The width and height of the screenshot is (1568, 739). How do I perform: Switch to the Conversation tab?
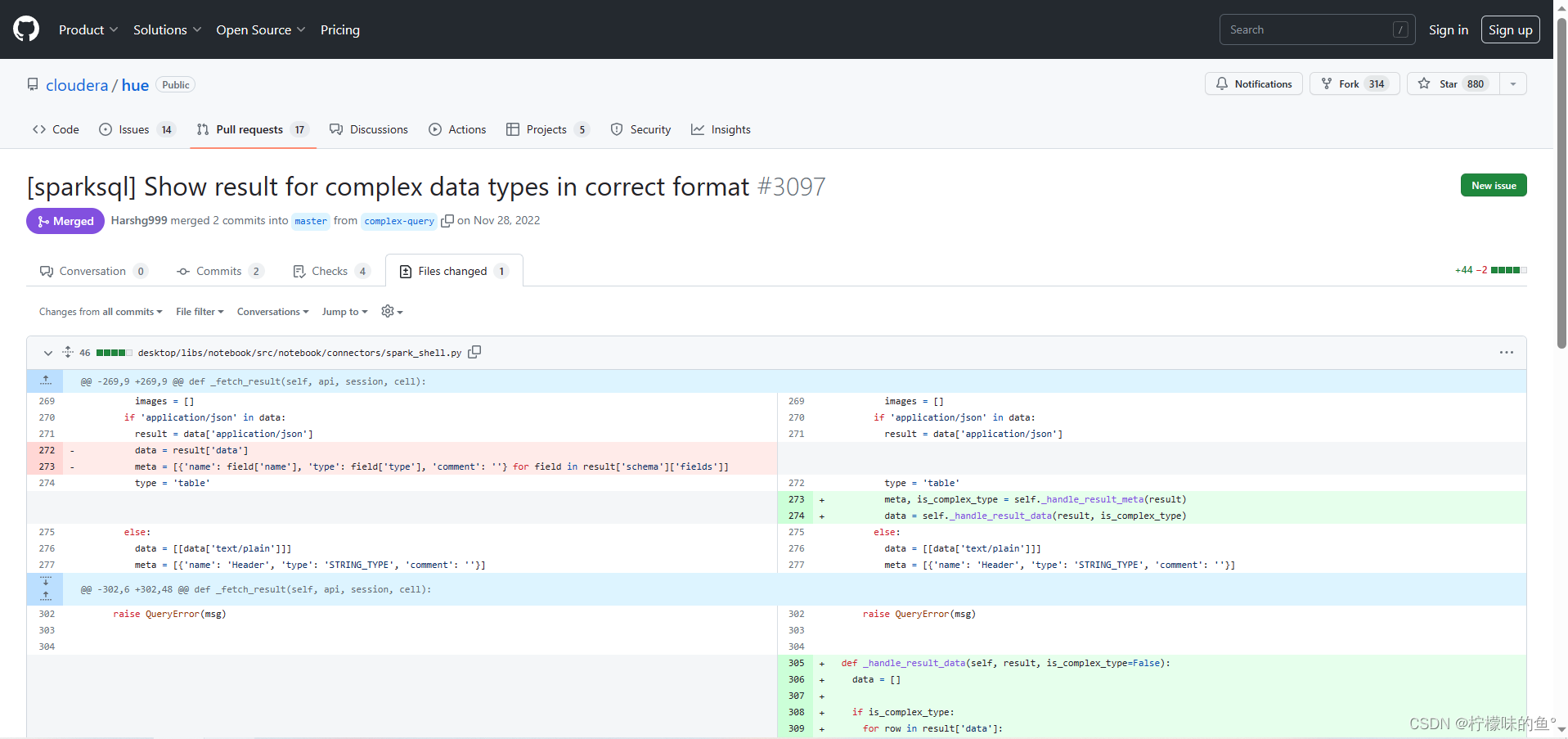93,271
